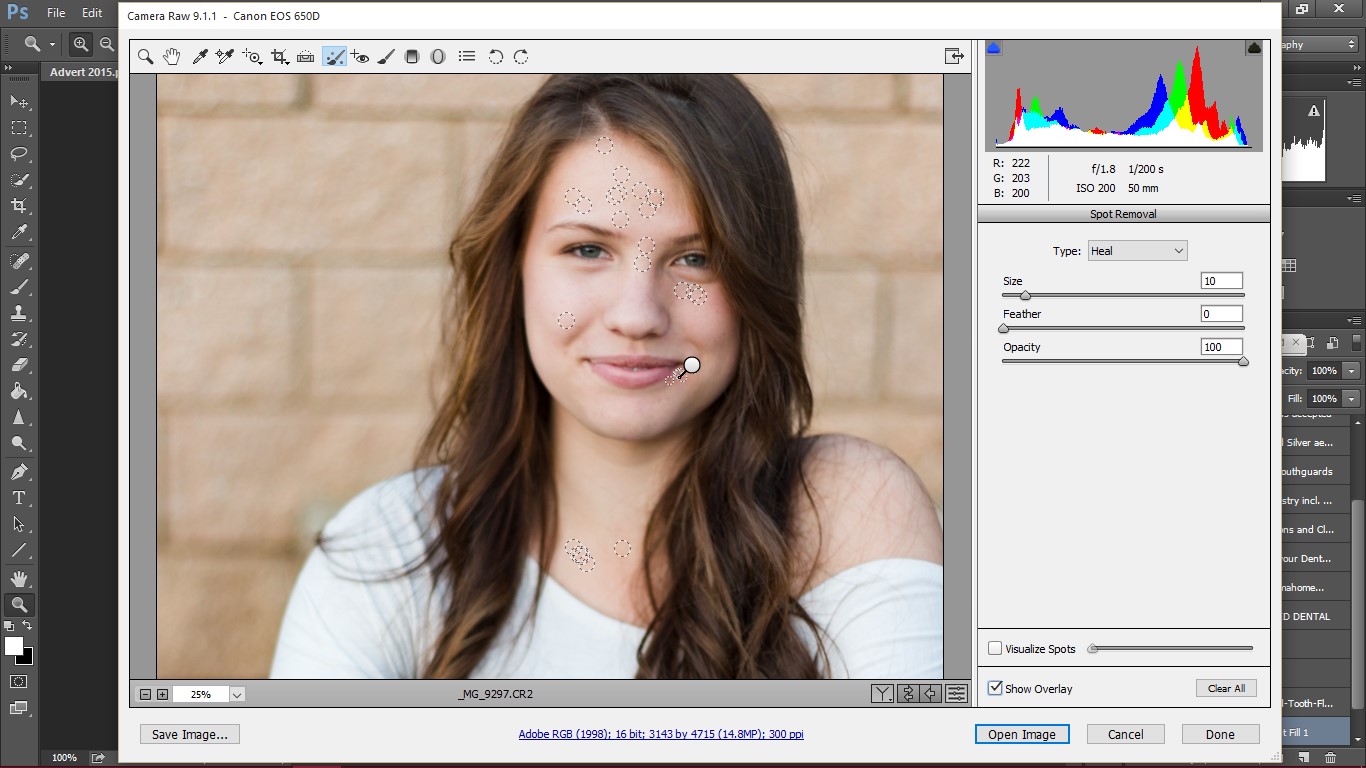Viewport: 1366px width, 768px height.
Task: Click the Done button
Action: pyautogui.click(x=1220, y=734)
